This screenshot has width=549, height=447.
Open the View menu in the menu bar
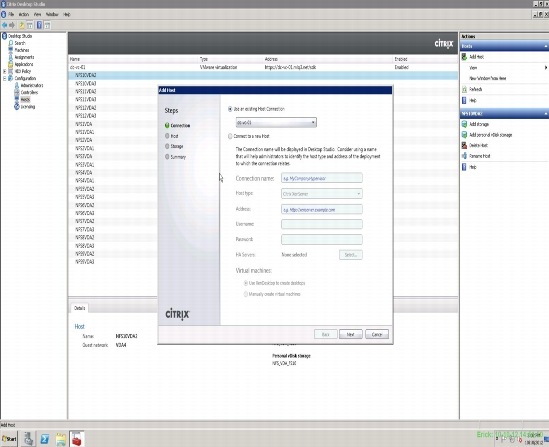[x=37, y=14]
